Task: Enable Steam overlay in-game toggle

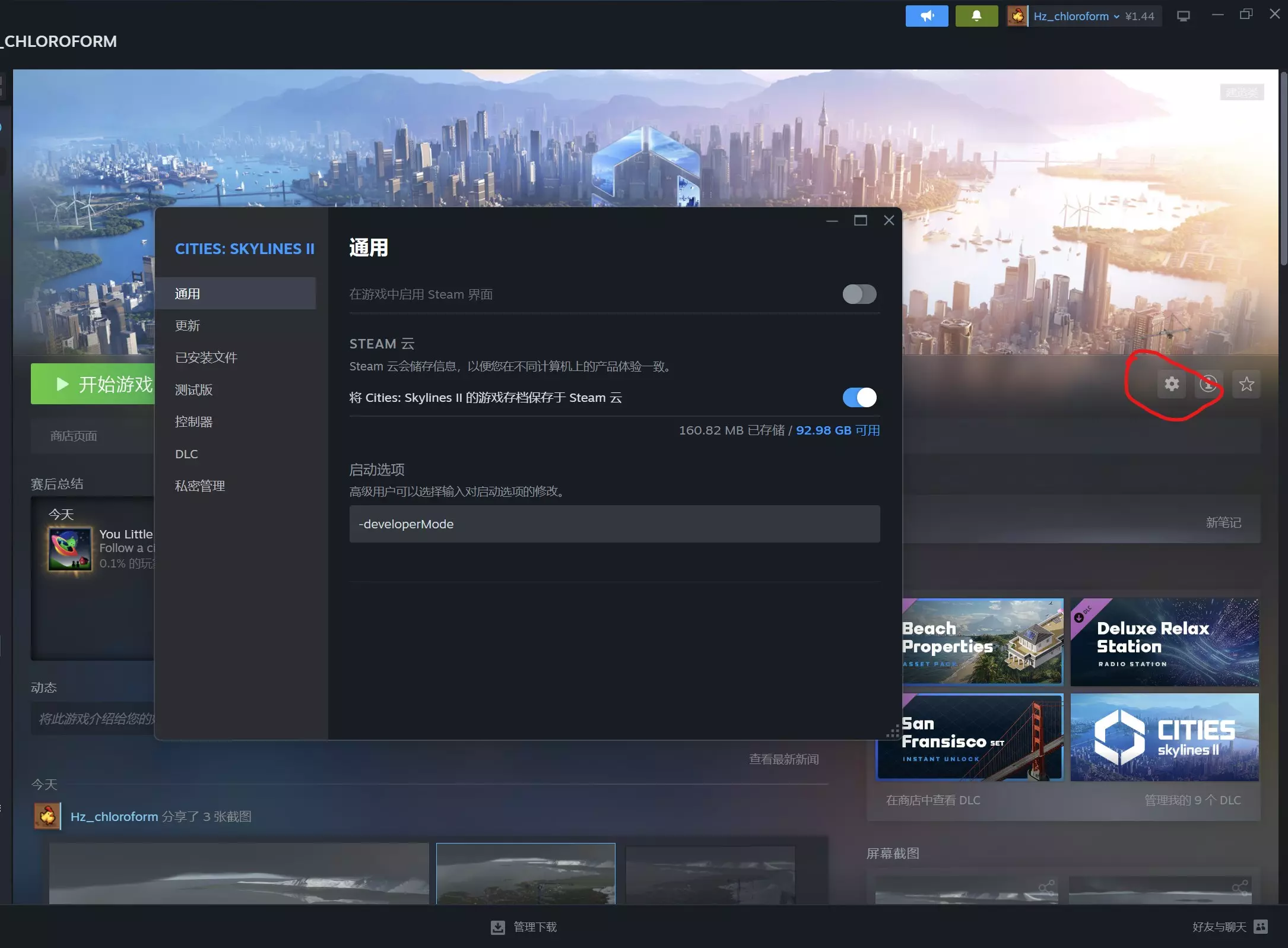Action: point(859,294)
